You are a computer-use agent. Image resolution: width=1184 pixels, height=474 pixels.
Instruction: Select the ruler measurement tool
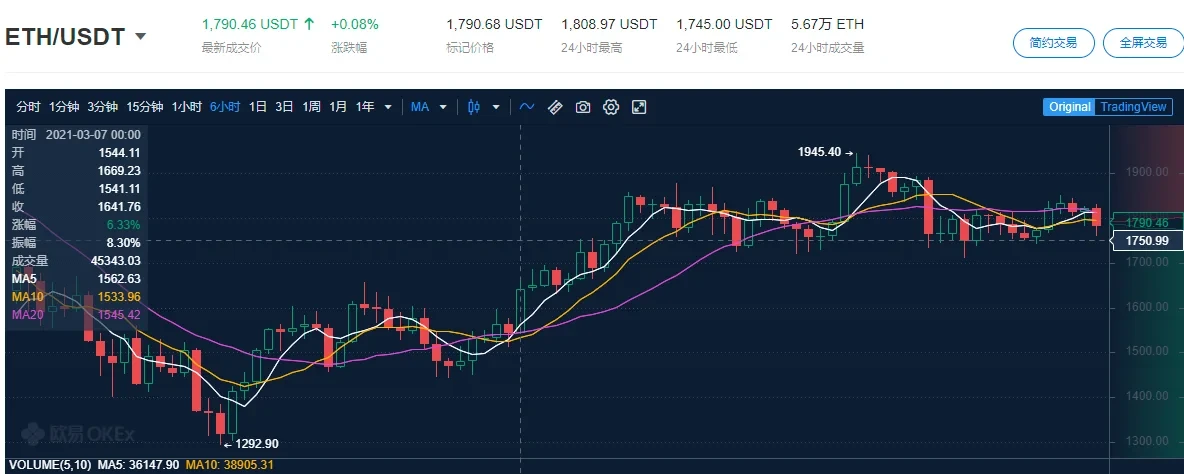(555, 107)
